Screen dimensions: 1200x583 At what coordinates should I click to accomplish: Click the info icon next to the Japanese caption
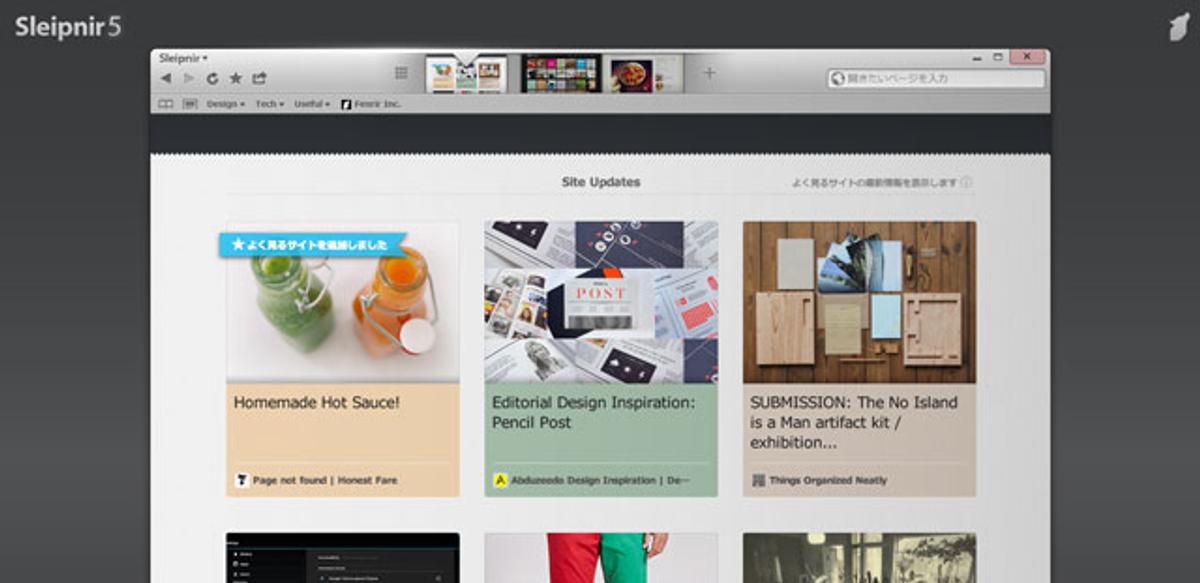point(966,183)
